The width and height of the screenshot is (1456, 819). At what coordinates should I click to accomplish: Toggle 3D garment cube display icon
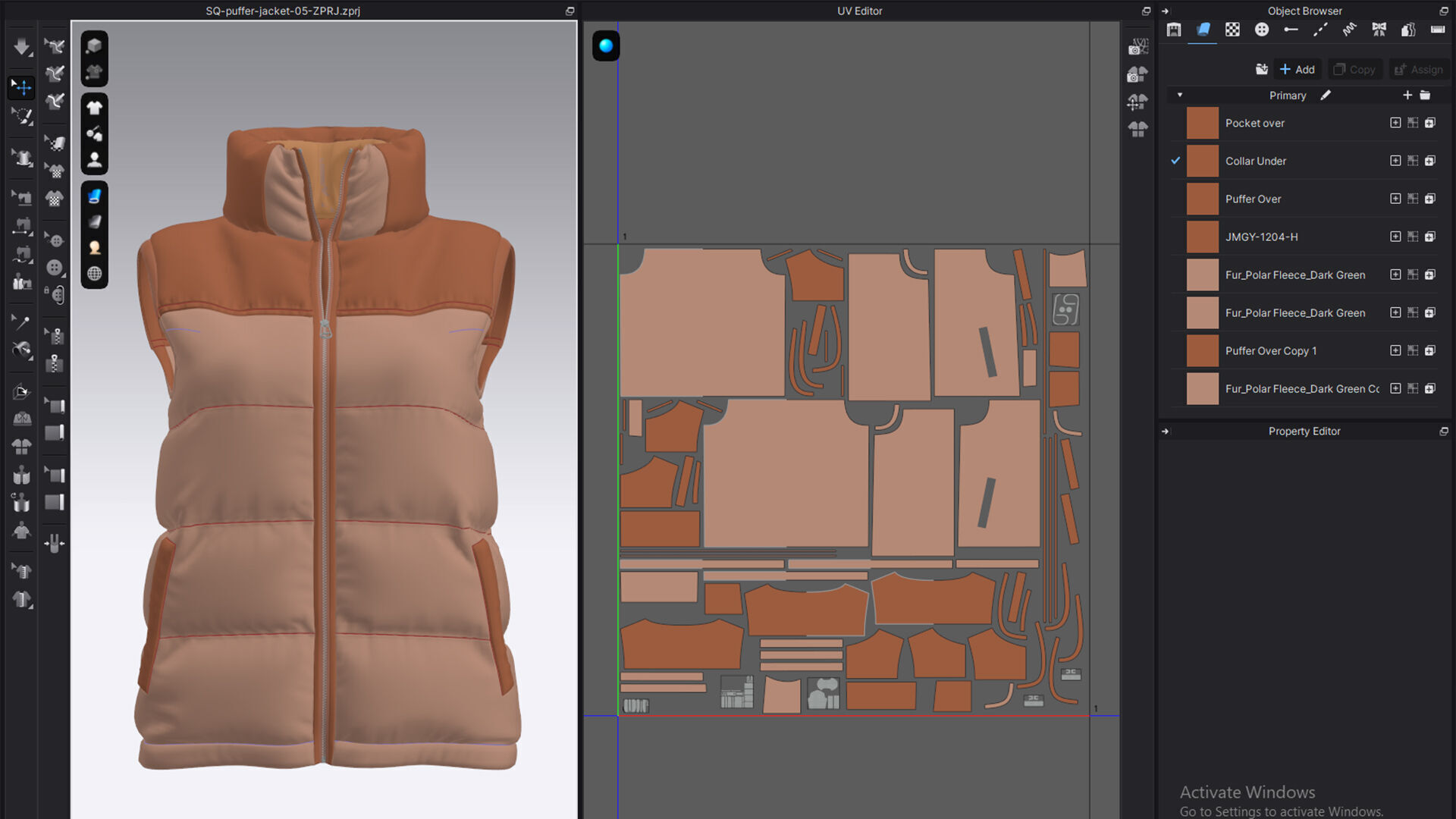coord(94,45)
